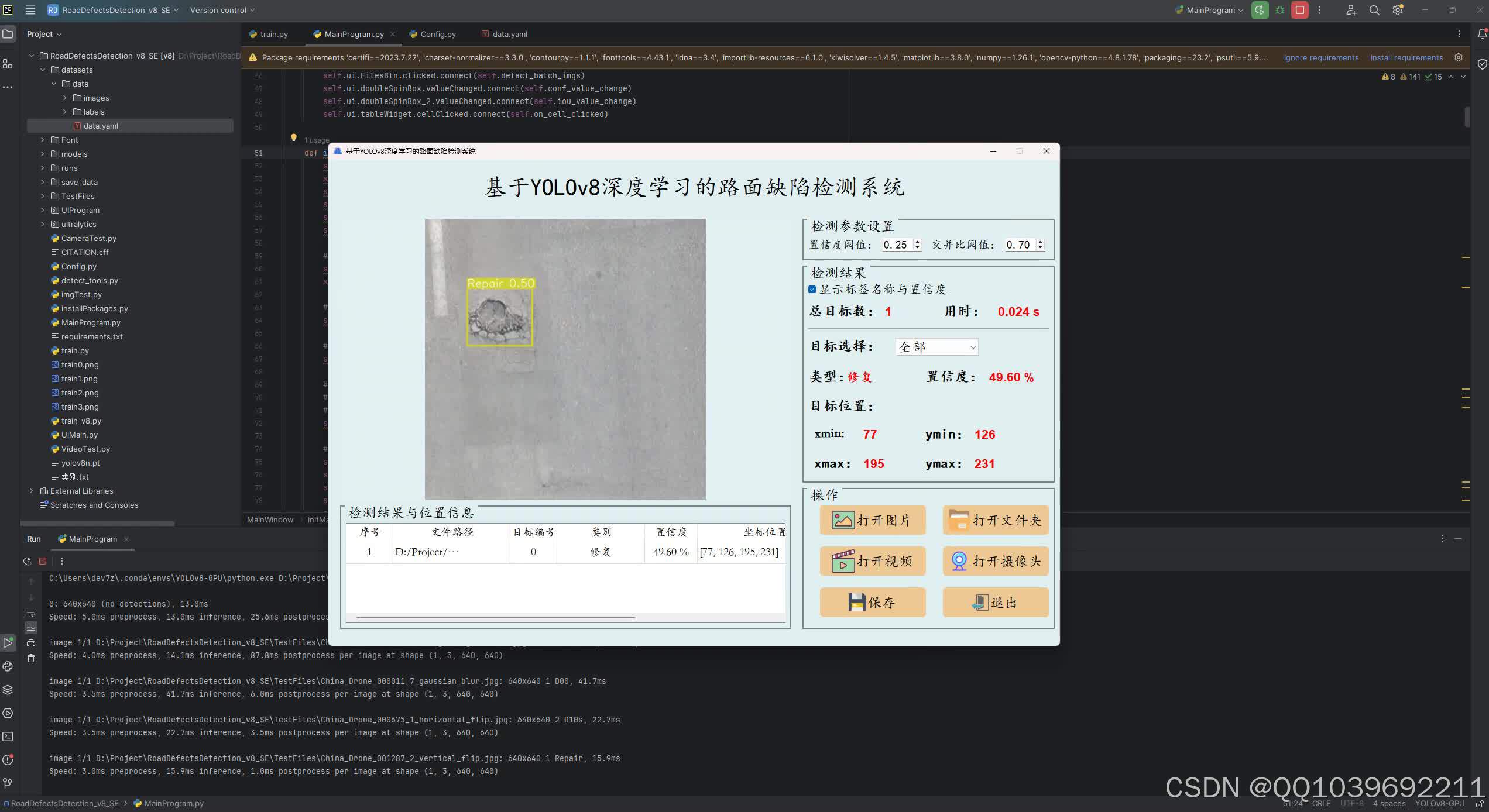Click the 打开图片 open image button
Screen dimensions: 1489x812
[873, 520]
